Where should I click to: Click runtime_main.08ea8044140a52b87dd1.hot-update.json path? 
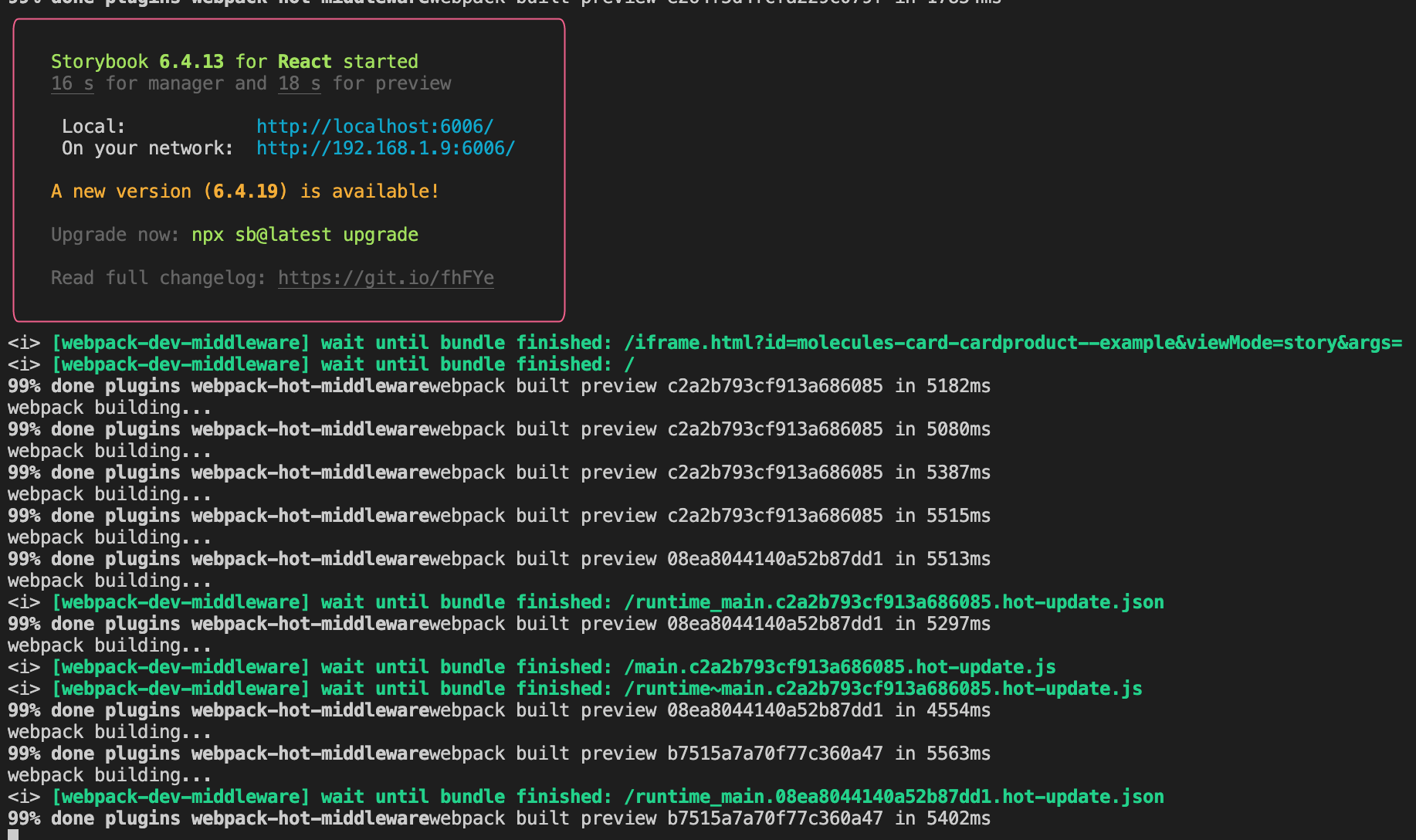tap(894, 796)
